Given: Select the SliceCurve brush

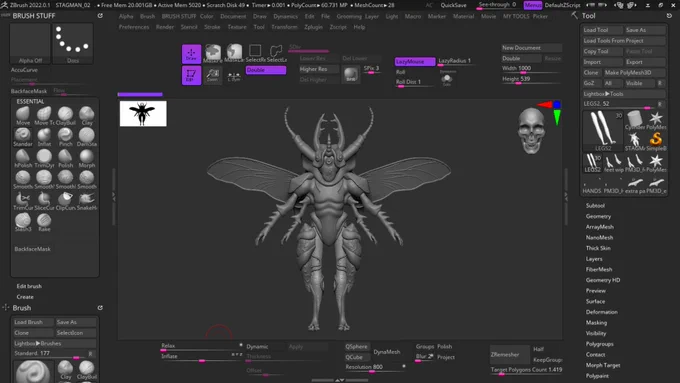Looking at the screenshot, I should [x=44, y=200].
